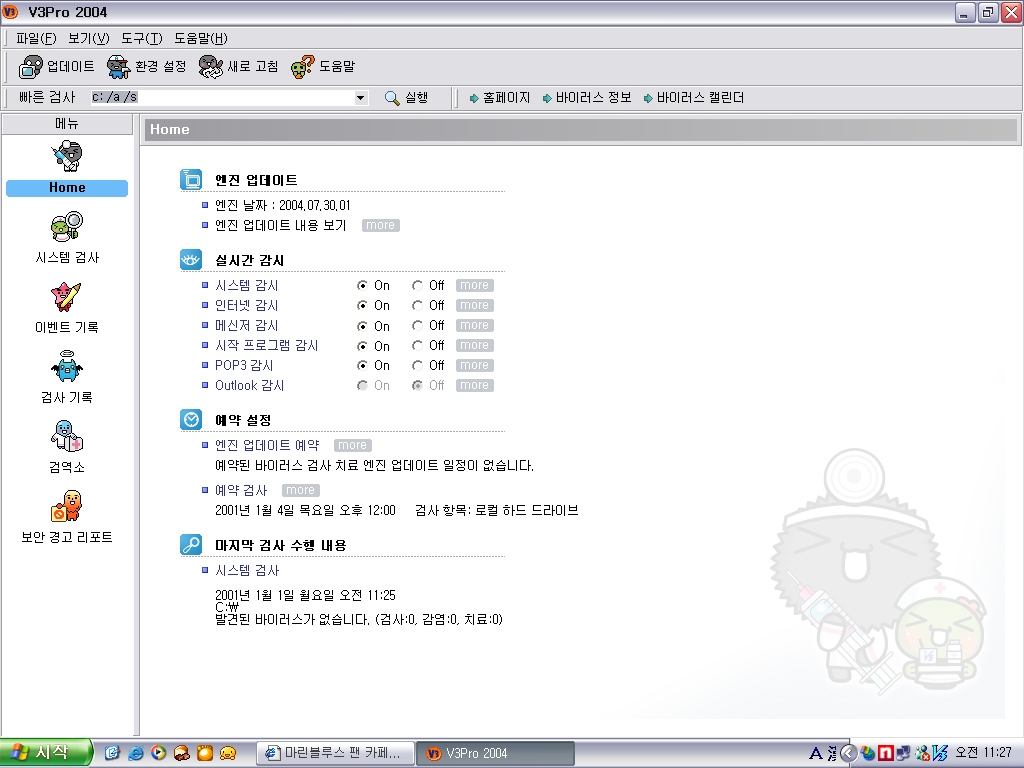Open the 홈페이지 link
Viewport: 1024px width, 768px height.
point(500,98)
